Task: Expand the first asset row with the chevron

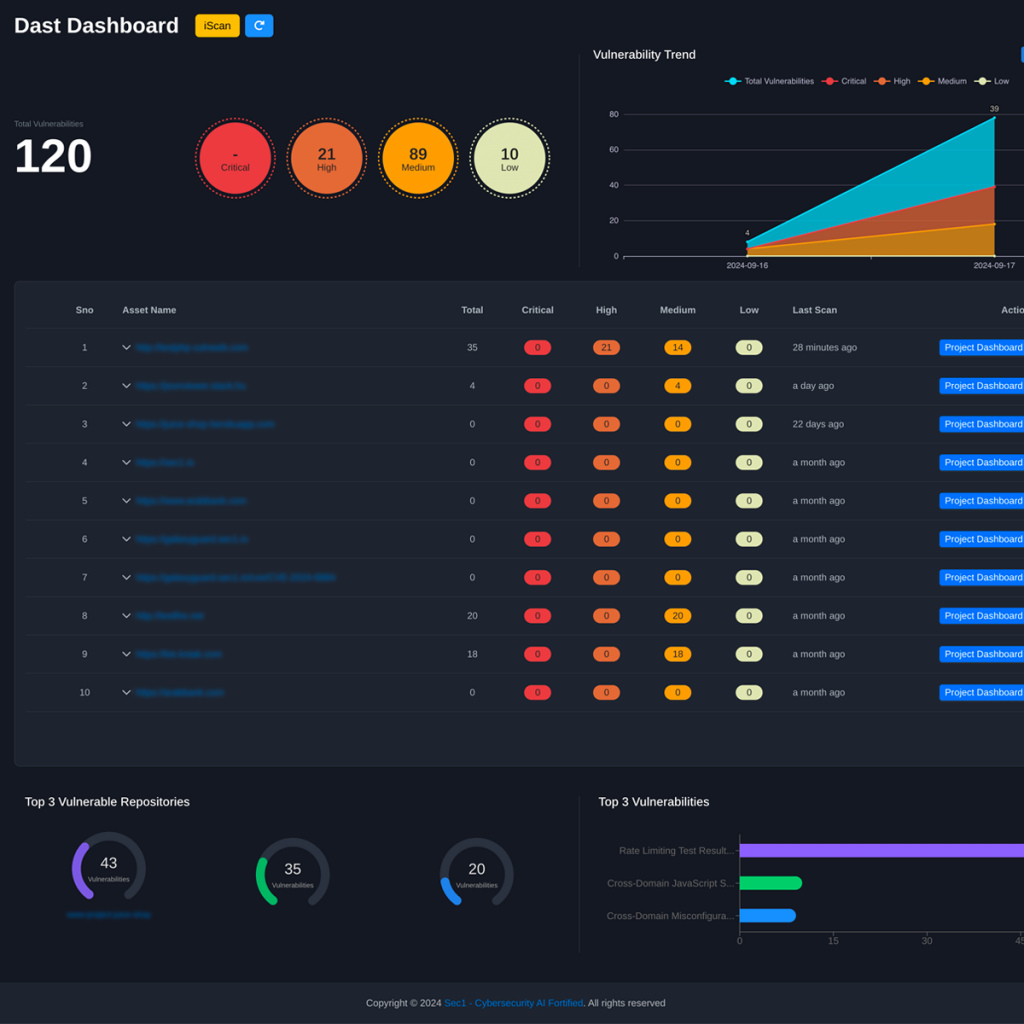Action: coord(126,347)
